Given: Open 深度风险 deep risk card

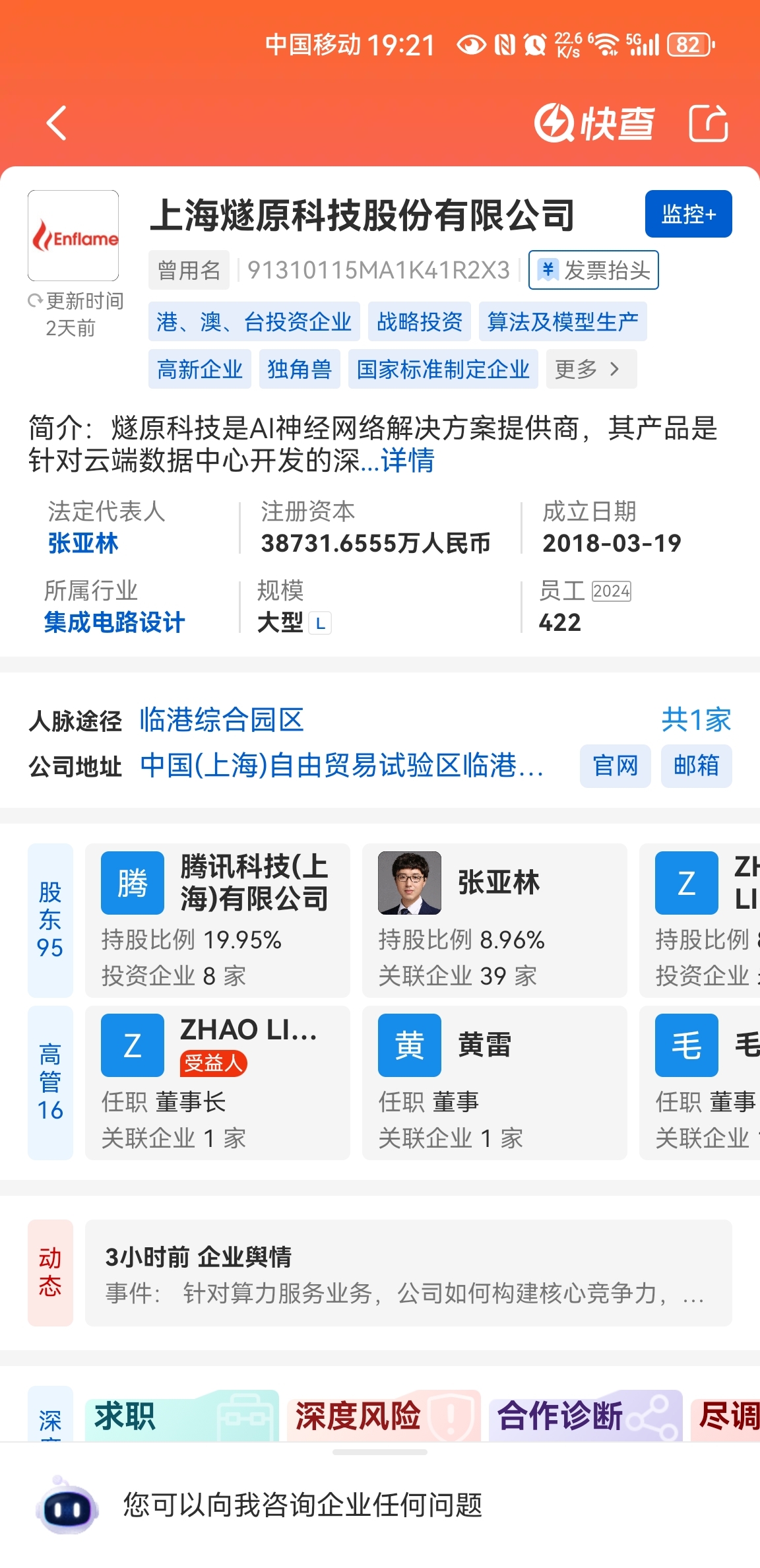Looking at the screenshot, I should 384,1416.
